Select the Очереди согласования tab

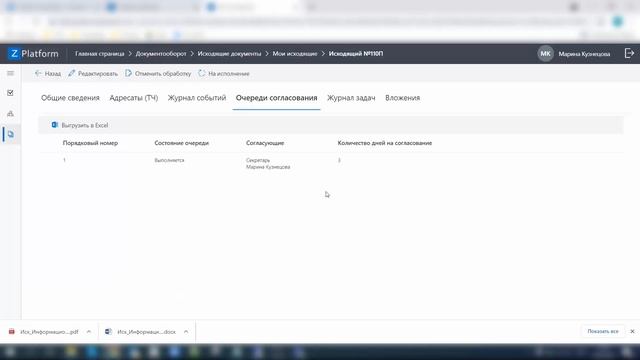pos(276,98)
